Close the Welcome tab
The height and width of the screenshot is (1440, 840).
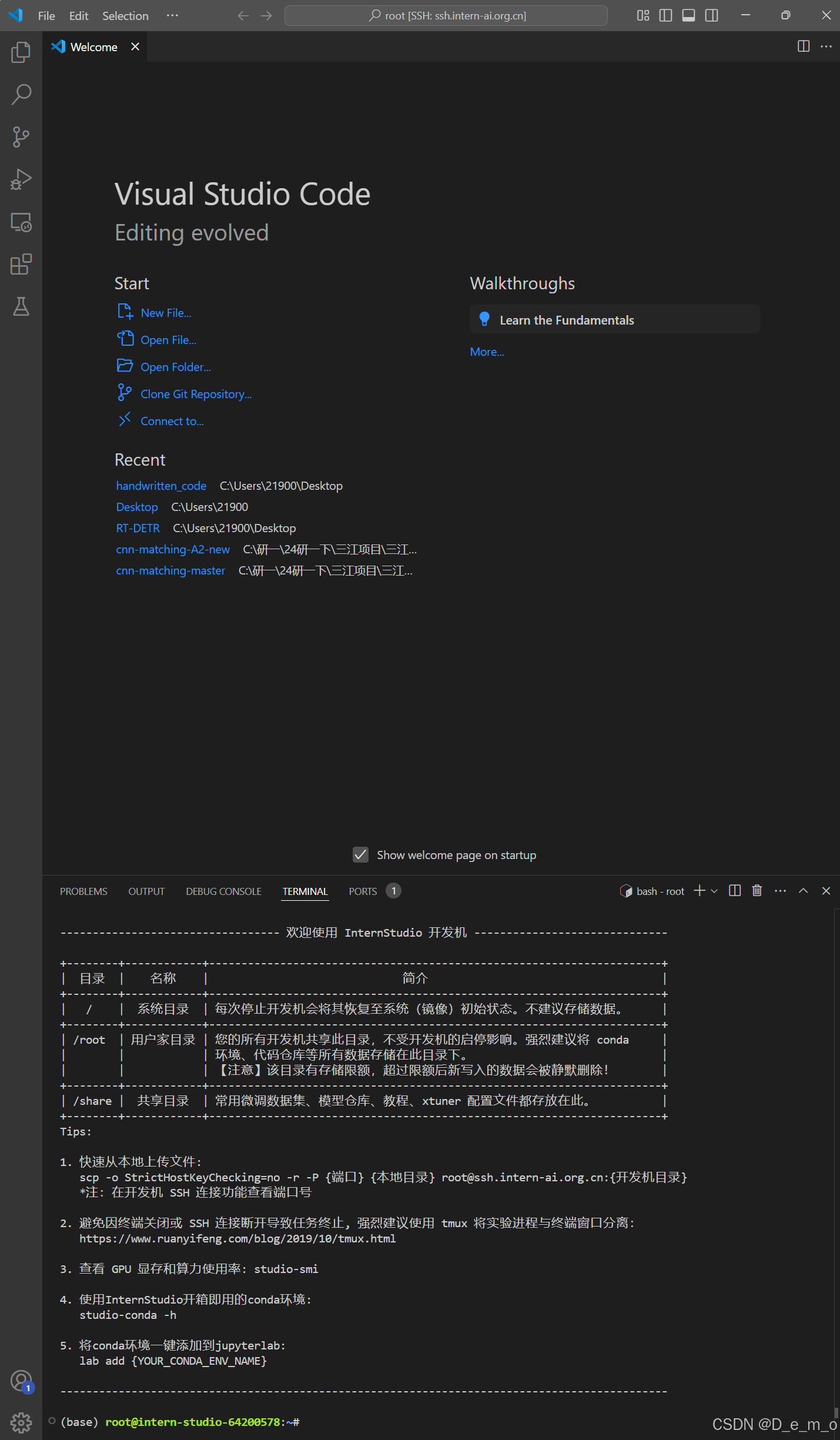coord(135,46)
